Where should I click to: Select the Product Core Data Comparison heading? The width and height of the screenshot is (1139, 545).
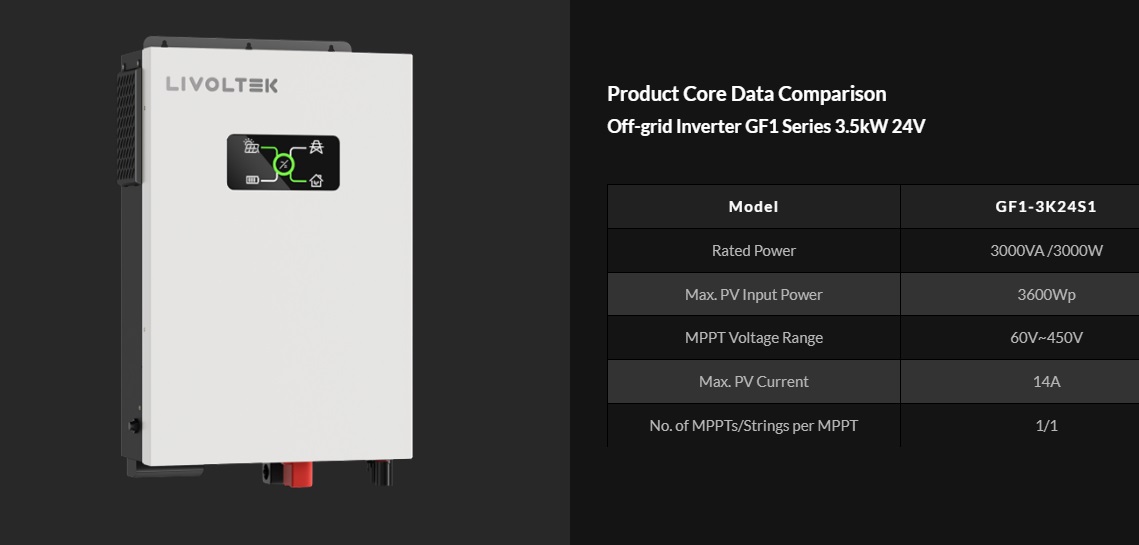click(x=747, y=94)
